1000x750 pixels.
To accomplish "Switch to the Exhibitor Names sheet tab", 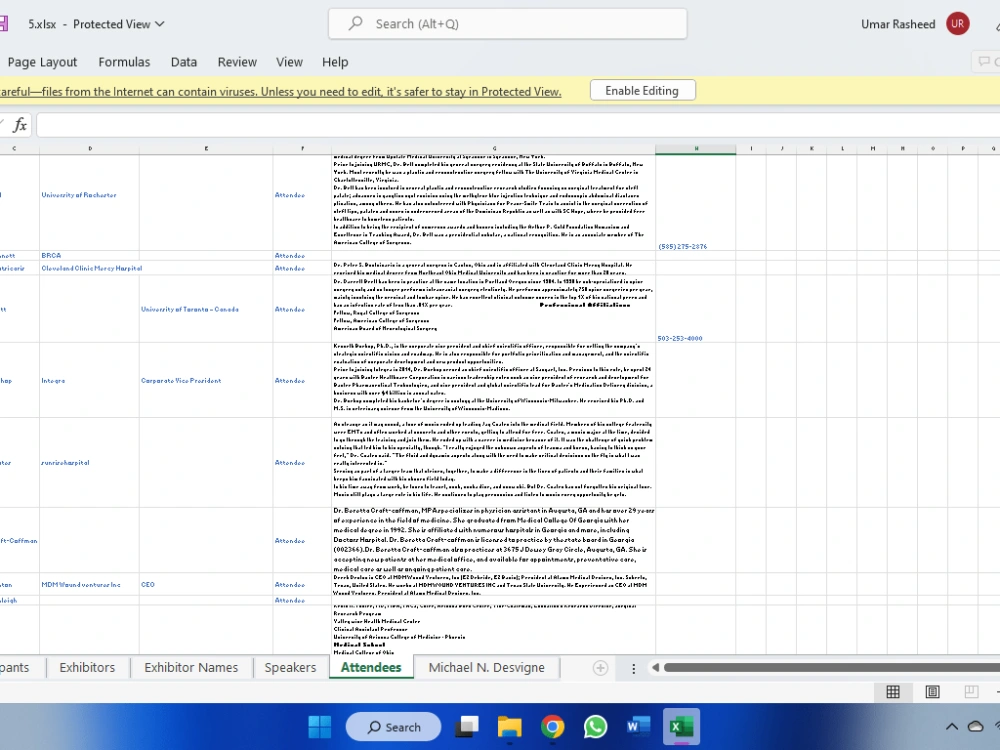I will (x=191, y=667).
